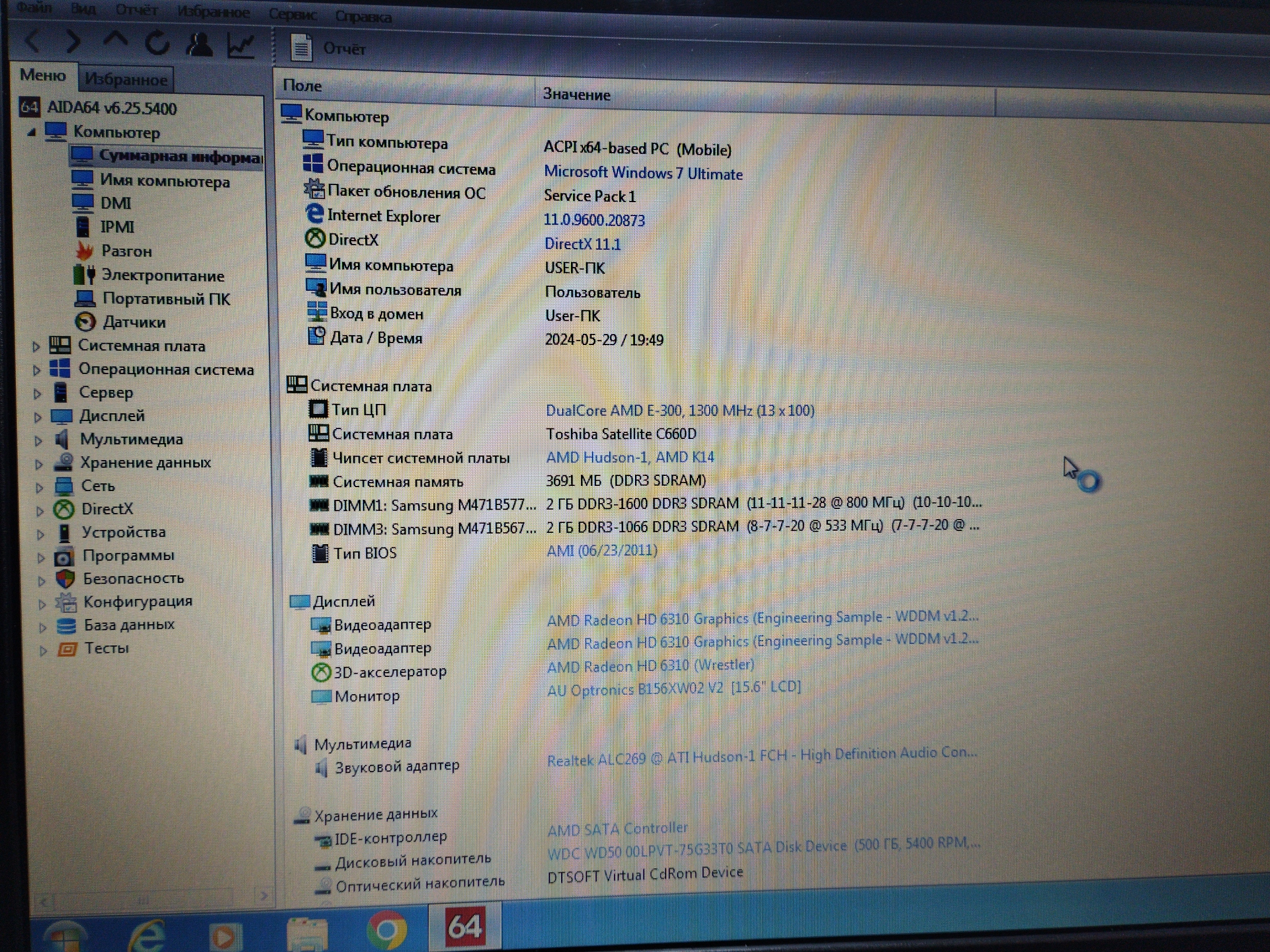The height and width of the screenshot is (952, 1270).
Task: Open the user management toolbar icon
Action: (199, 44)
